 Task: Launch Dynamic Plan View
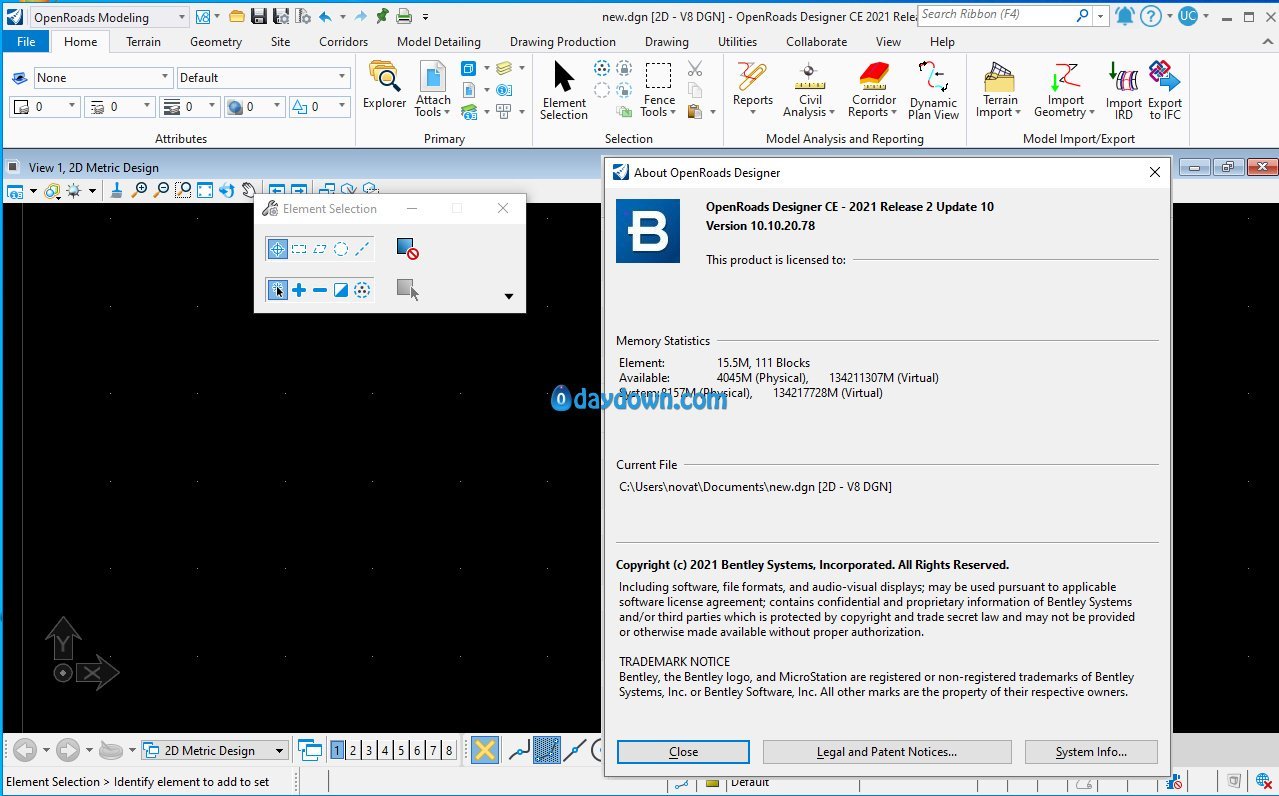point(933,90)
